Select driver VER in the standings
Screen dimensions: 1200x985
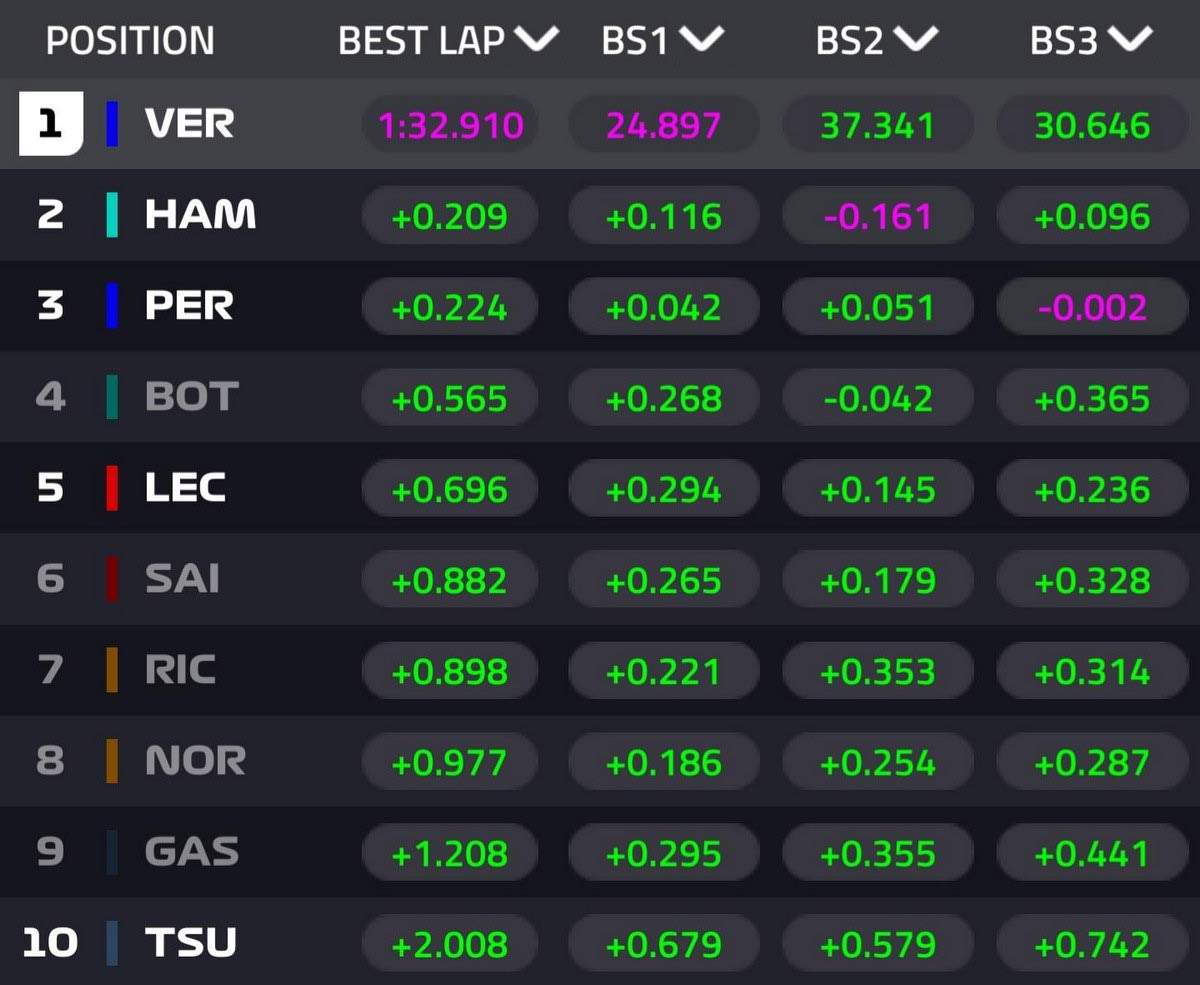pyautogui.click(x=190, y=124)
